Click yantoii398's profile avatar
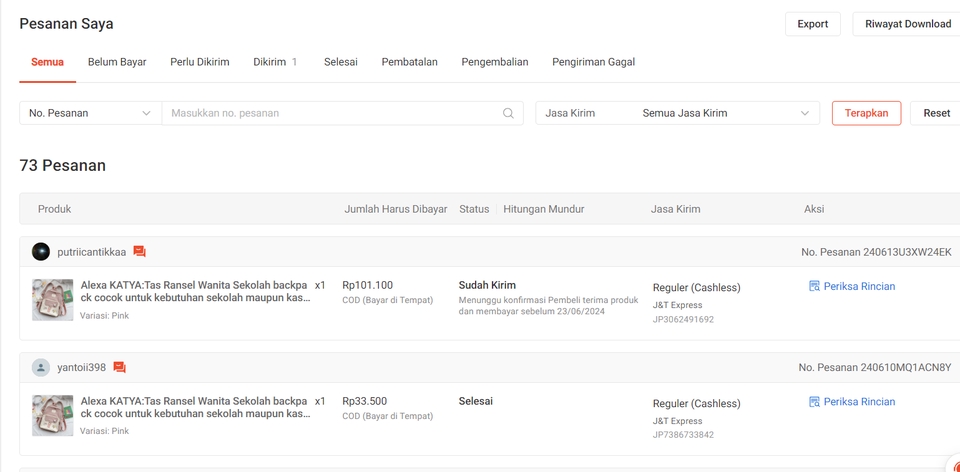This screenshot has width=960, height=472. [x=40, y=367]
